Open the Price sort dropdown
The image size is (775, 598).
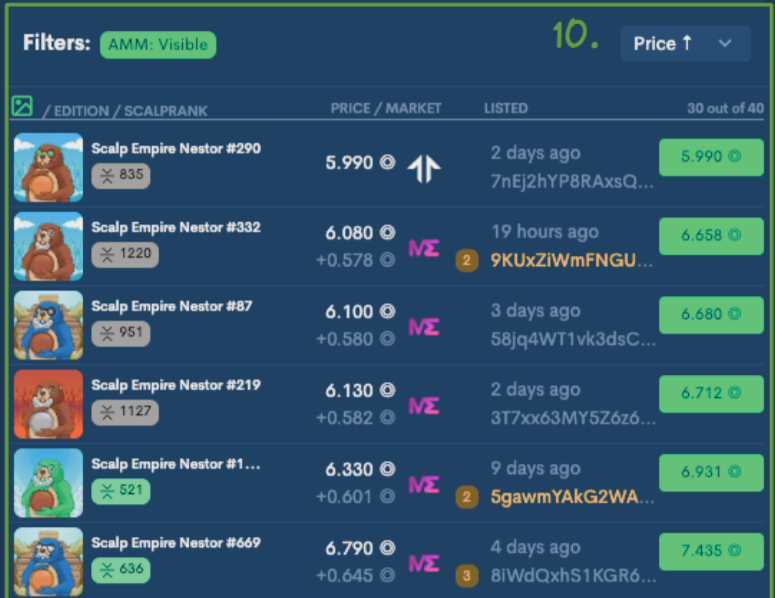685,43
